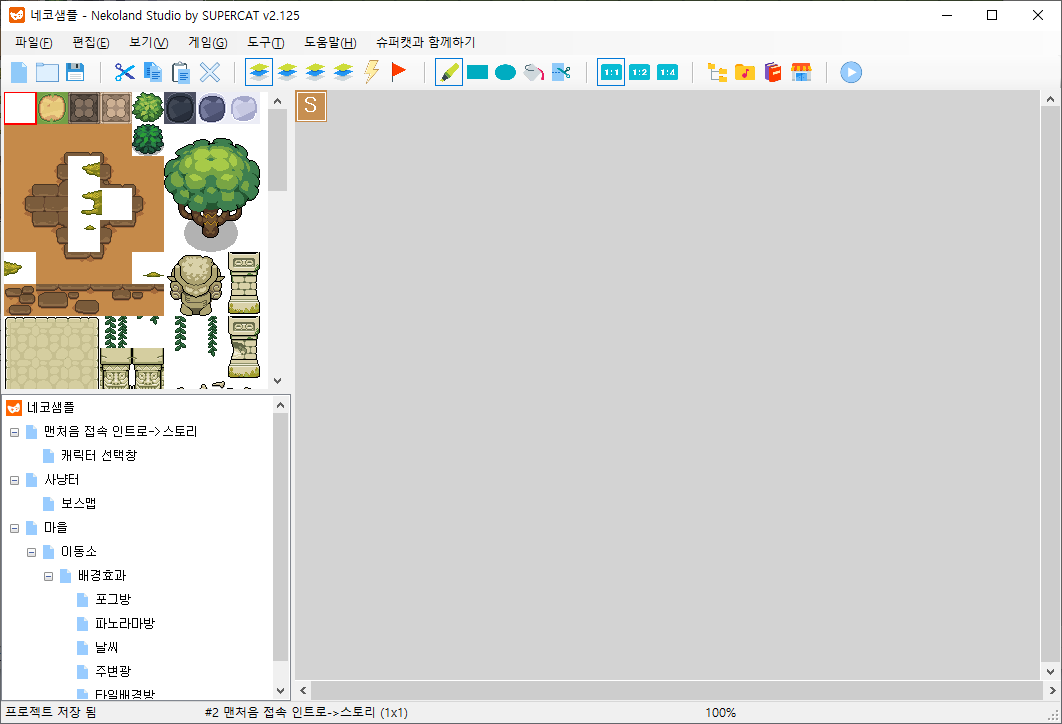This screenshot has height=724, width=1062.
Task: Select the selection cut tool
Action: (x=561, y=72)
